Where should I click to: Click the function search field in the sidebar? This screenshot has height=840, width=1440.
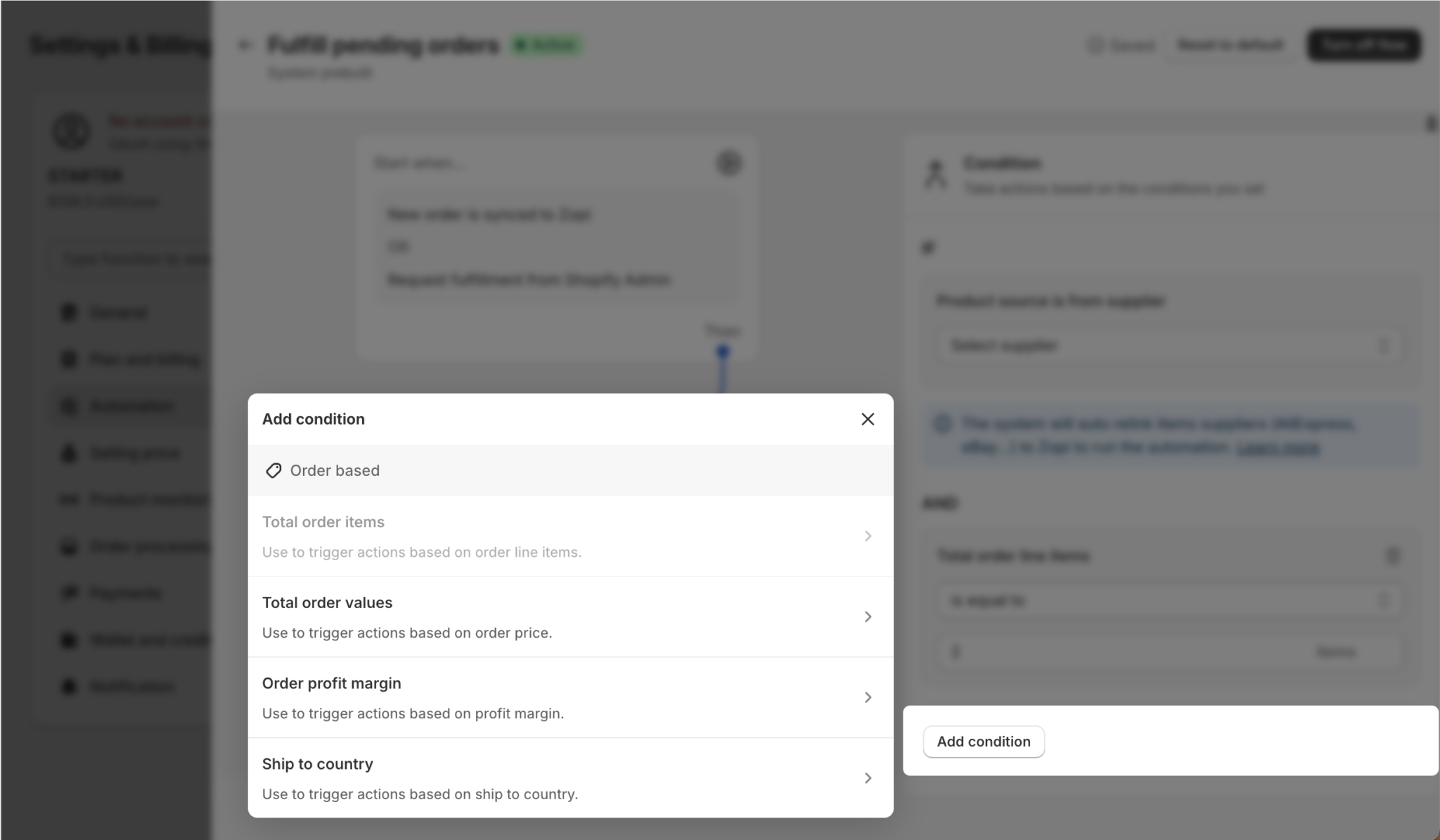click(x=134, y=259)
